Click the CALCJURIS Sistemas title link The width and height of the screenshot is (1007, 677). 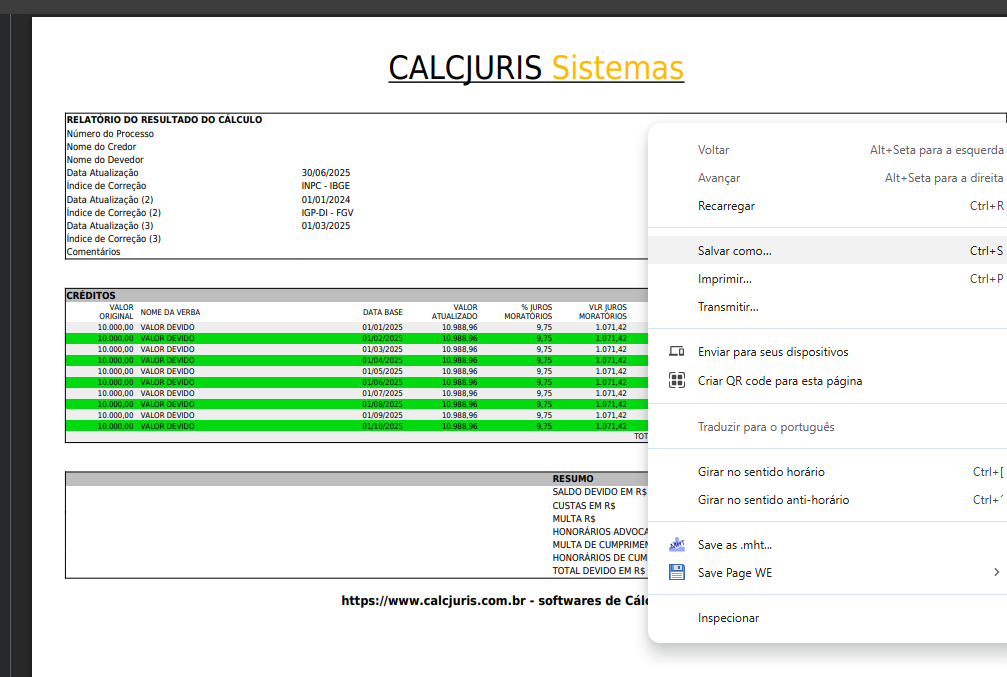[535, 67]
